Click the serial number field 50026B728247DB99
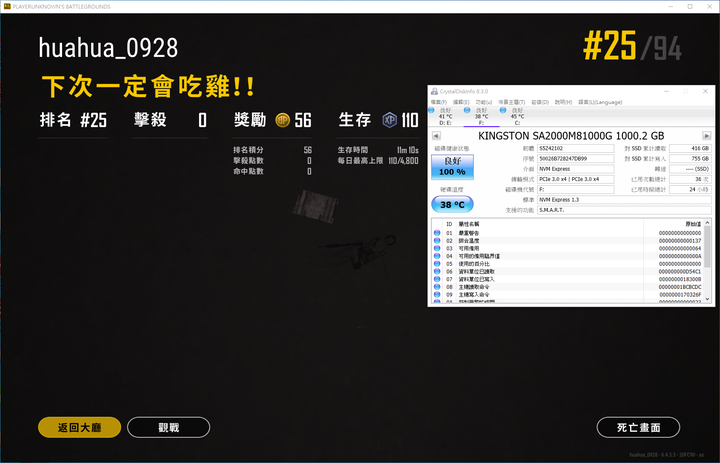The width and height of the screenshot is (720, 463). click(575, 158)
